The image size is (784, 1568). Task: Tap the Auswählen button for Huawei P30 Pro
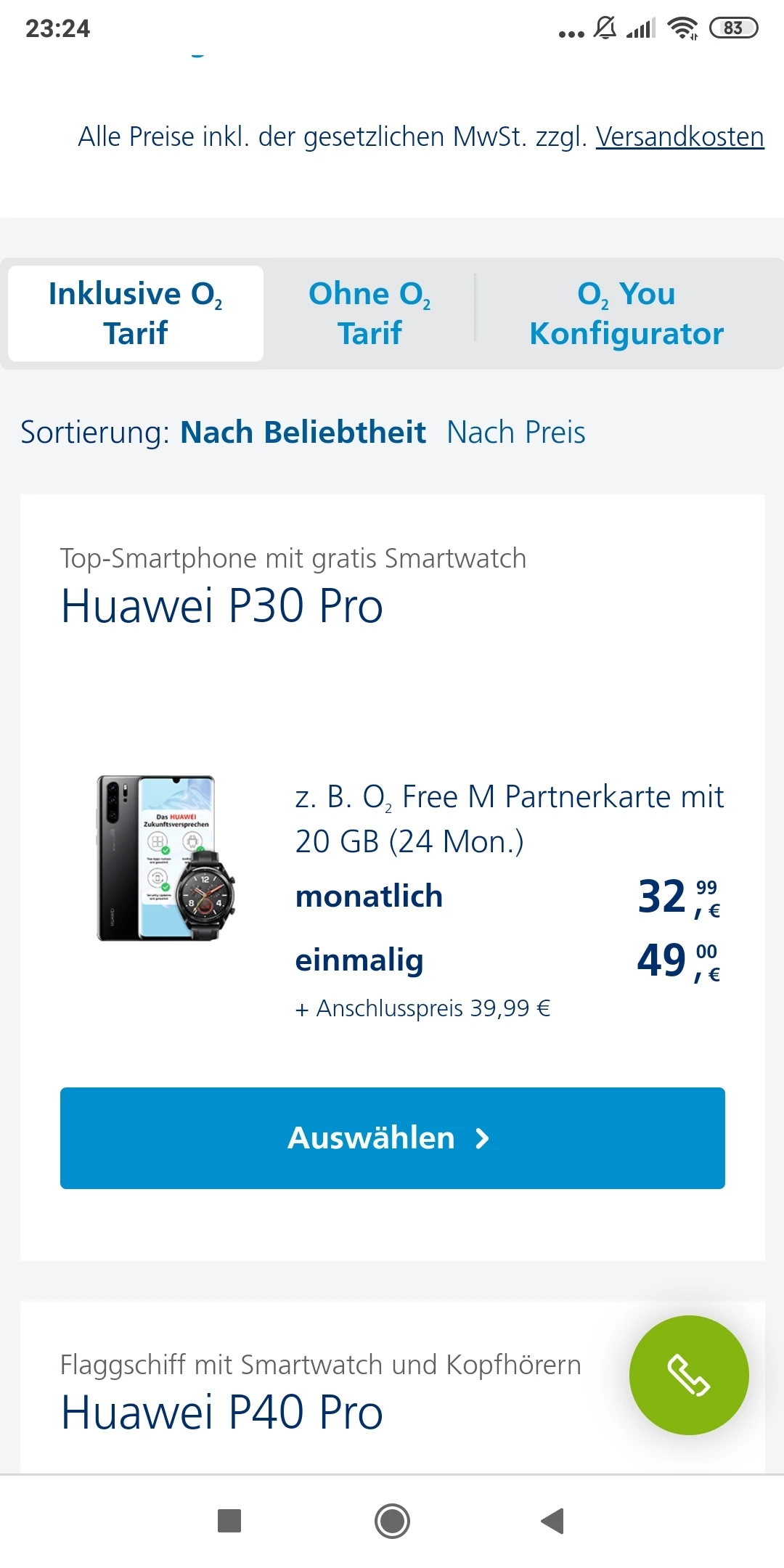click(x=393, y=1138)
